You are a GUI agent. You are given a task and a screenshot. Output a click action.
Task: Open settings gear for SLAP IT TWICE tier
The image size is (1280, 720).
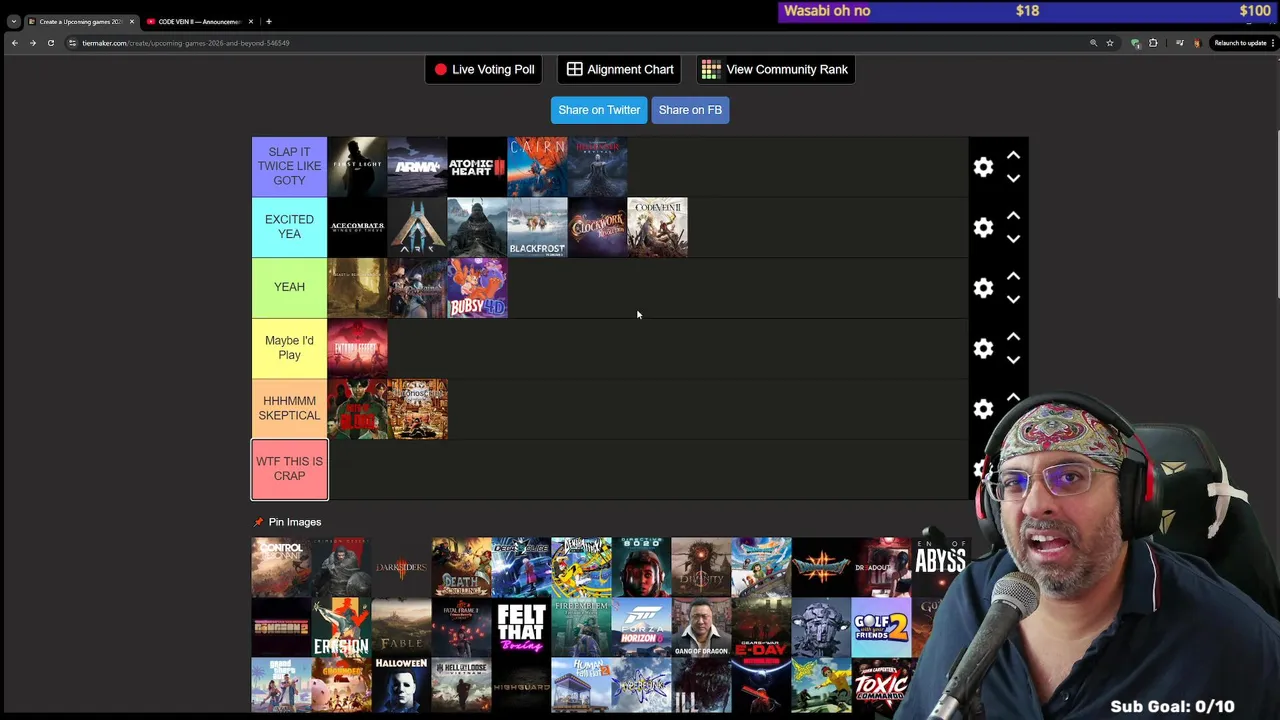(x=983, y=167)
